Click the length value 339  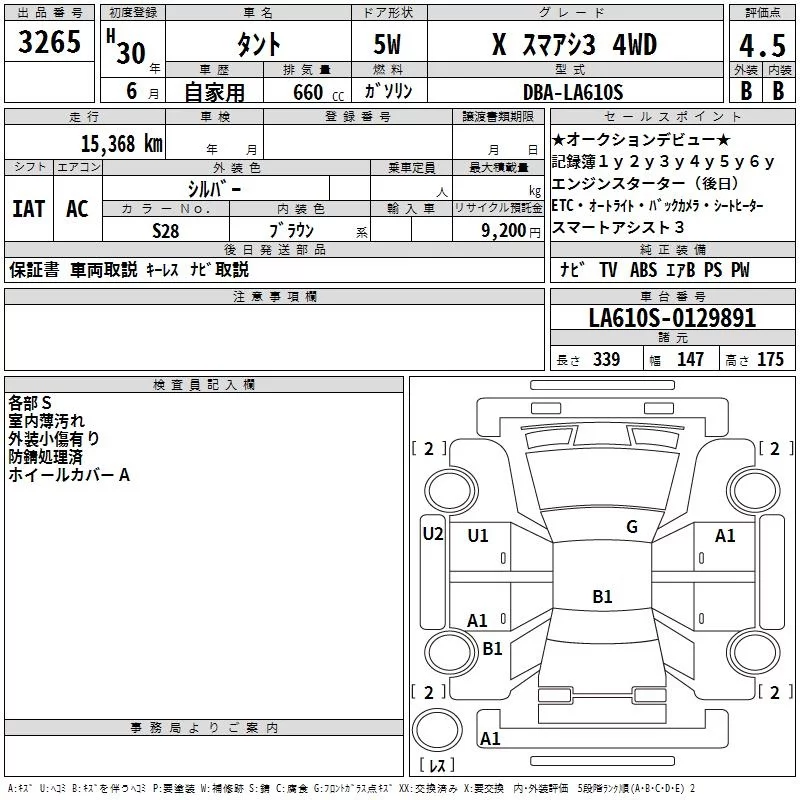606,359
